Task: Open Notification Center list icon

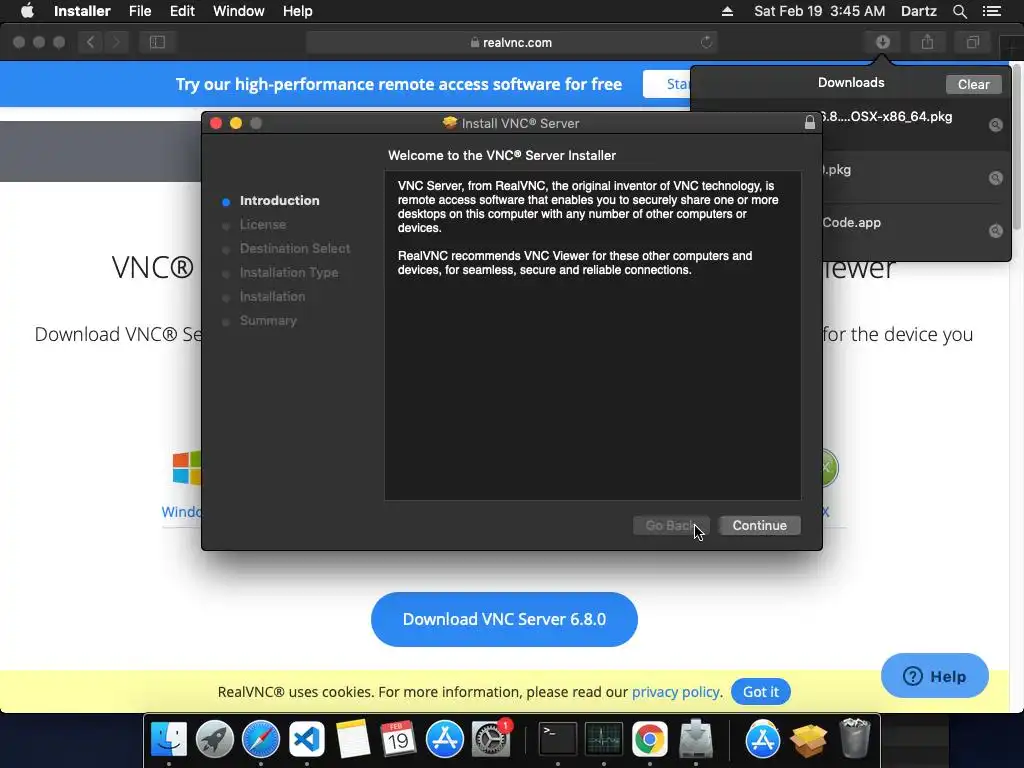Action: click(992, 11)
